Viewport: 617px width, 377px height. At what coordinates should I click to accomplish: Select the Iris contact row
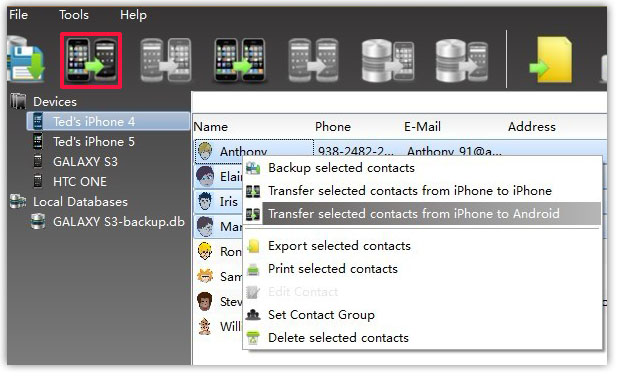218,201
